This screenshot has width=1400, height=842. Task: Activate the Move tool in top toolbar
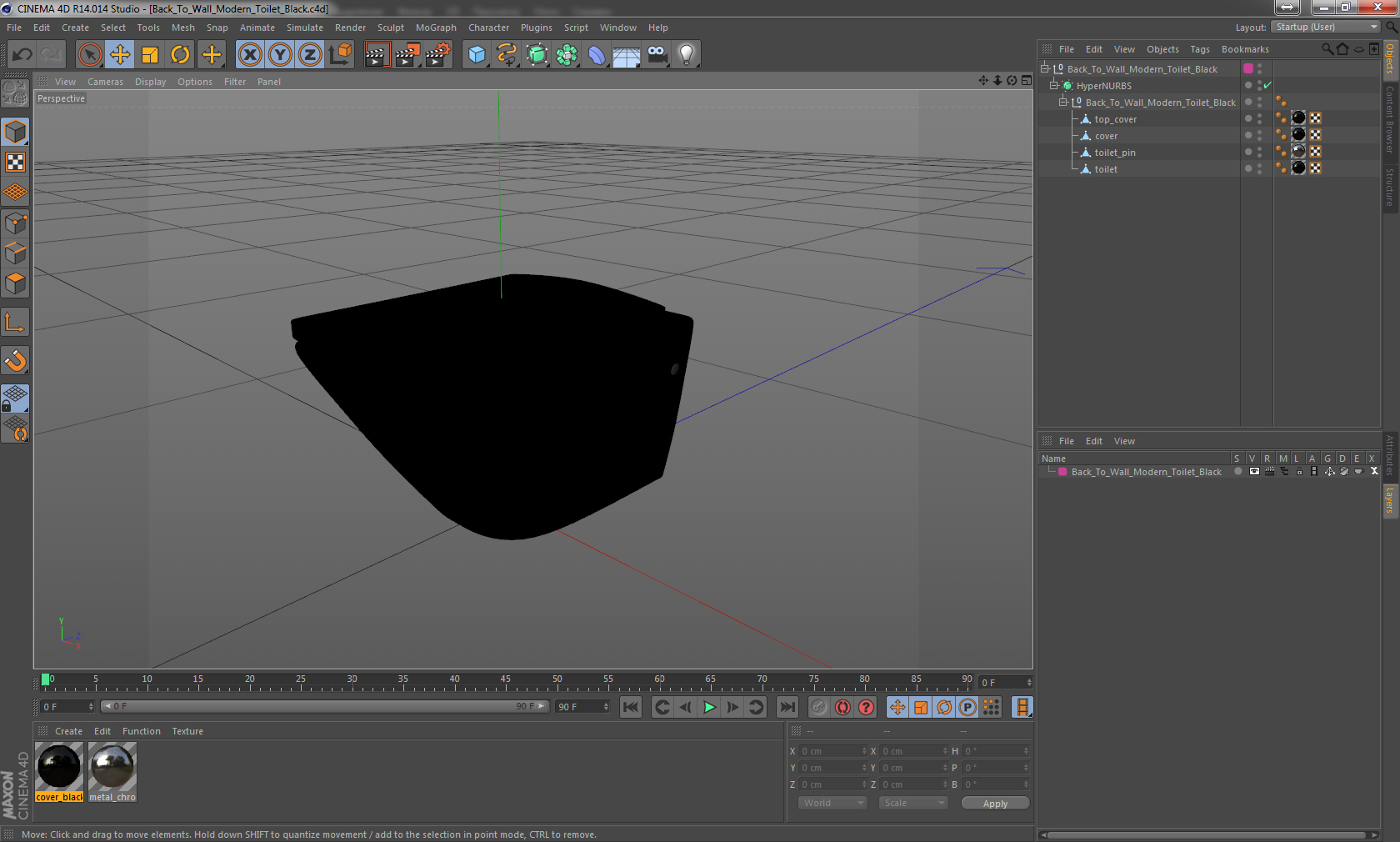120,55
